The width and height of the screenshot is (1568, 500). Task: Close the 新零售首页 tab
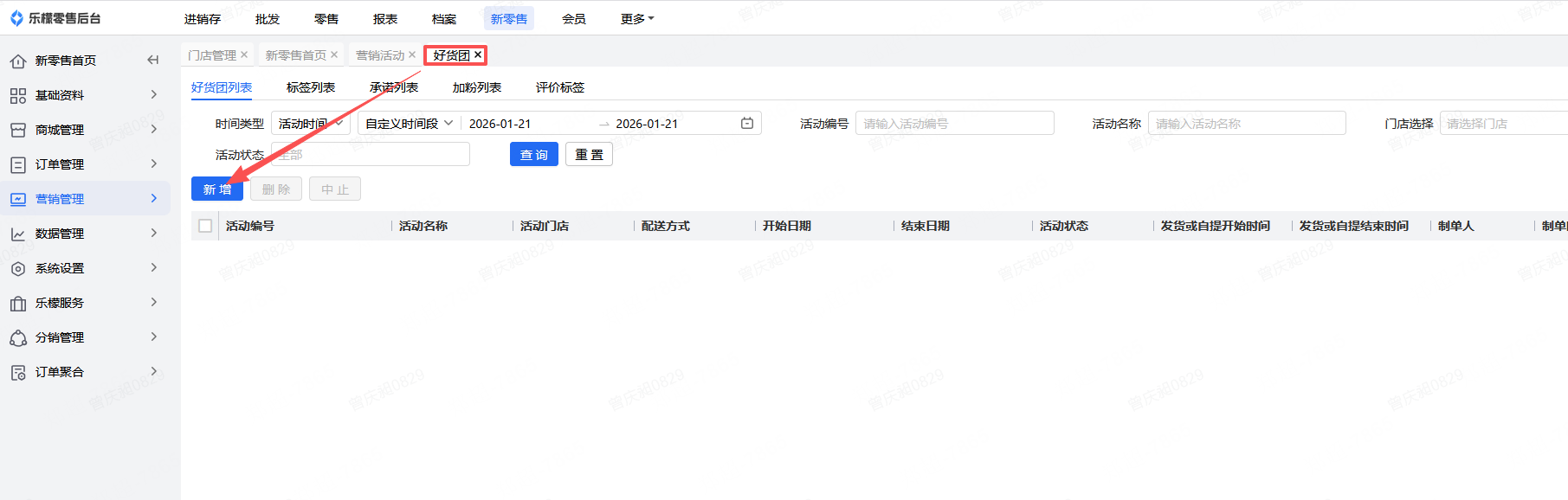[x=334, y=54]
